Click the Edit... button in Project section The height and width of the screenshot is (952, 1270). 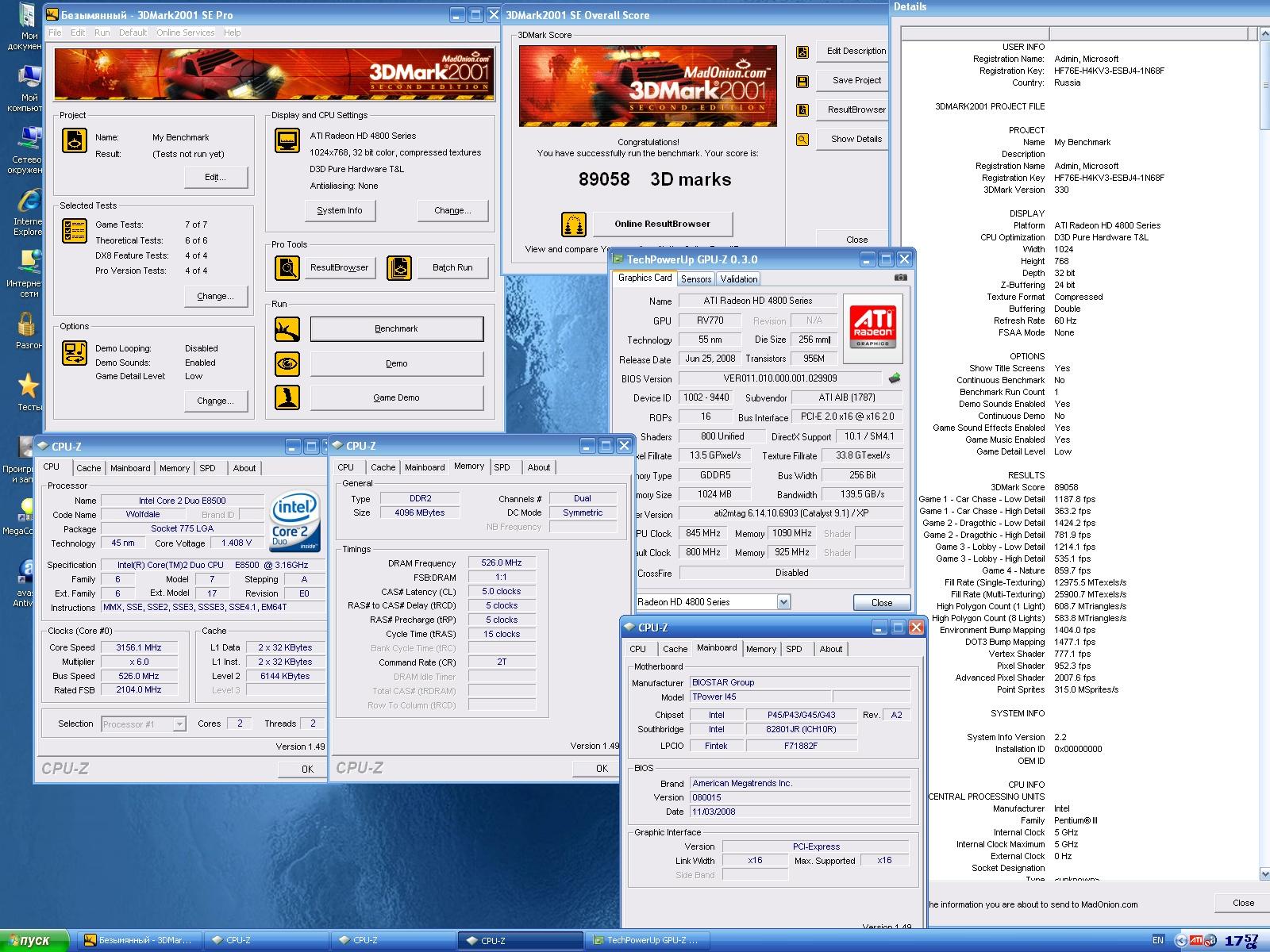215,177
